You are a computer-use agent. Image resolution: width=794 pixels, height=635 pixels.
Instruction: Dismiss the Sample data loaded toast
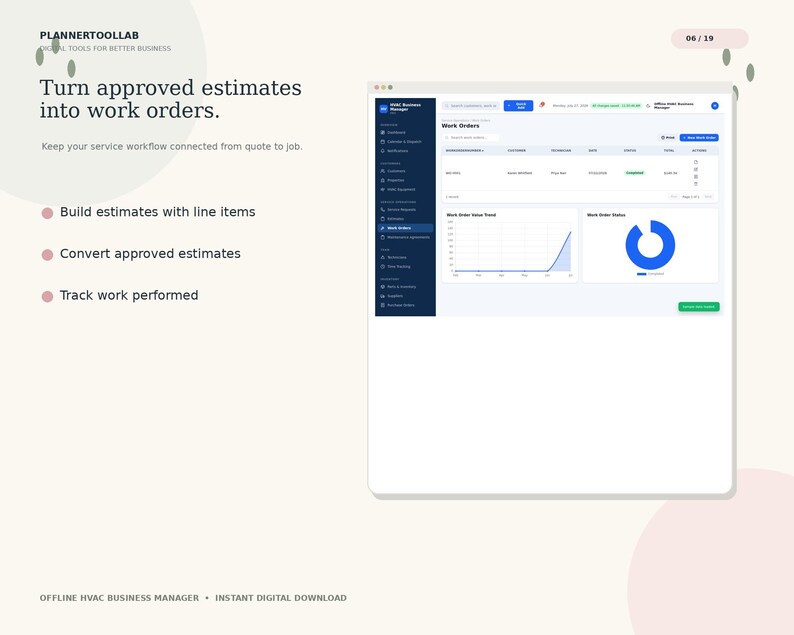[x=699, y=307]
